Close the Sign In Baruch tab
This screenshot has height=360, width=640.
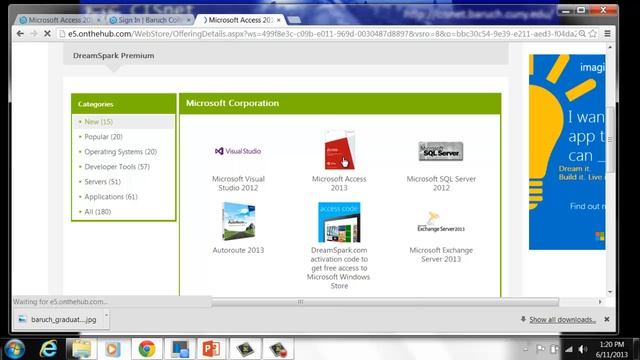coord(189,20)
